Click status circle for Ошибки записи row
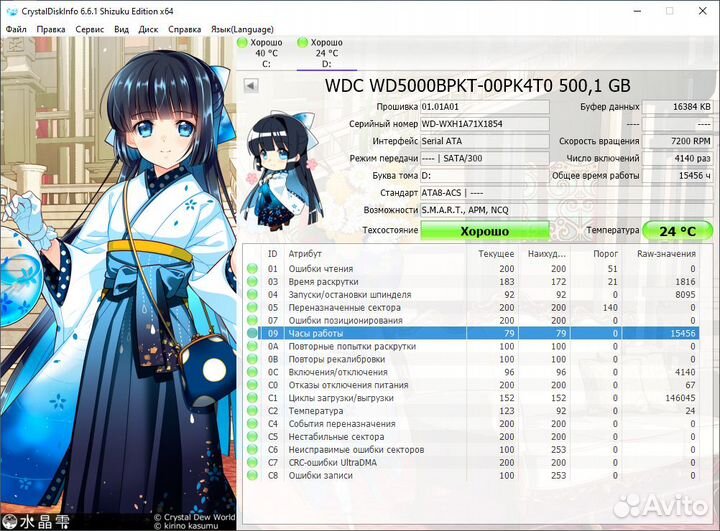 [252, 475]
